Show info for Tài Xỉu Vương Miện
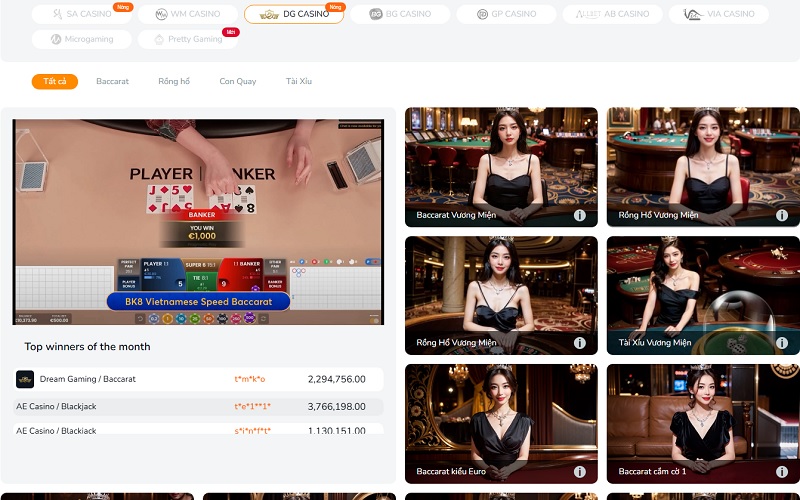 point(781,342)
